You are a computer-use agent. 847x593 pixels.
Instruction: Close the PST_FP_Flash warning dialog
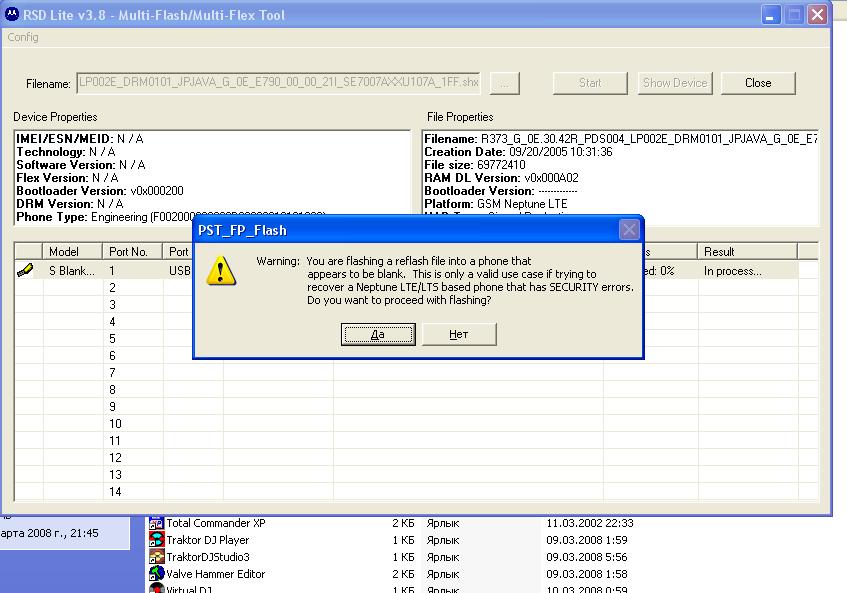pyautogui.click(x=629, y=230)
